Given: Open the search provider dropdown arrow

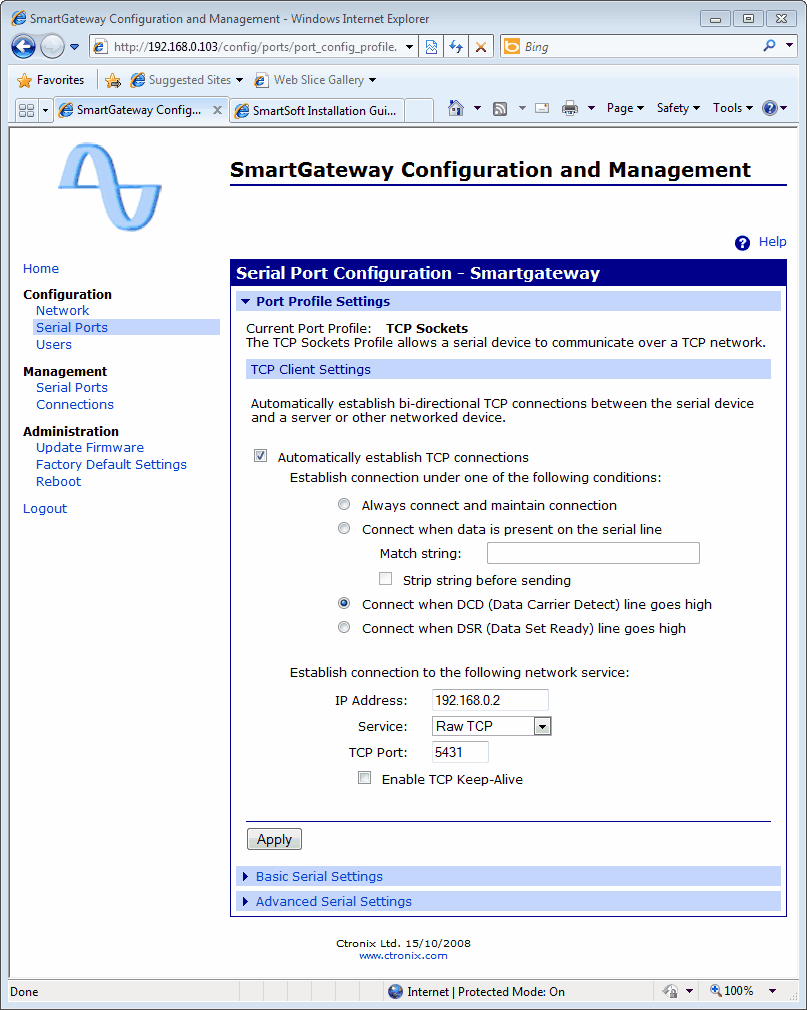Looking at the screenshot, I should [x=789, y=46].
